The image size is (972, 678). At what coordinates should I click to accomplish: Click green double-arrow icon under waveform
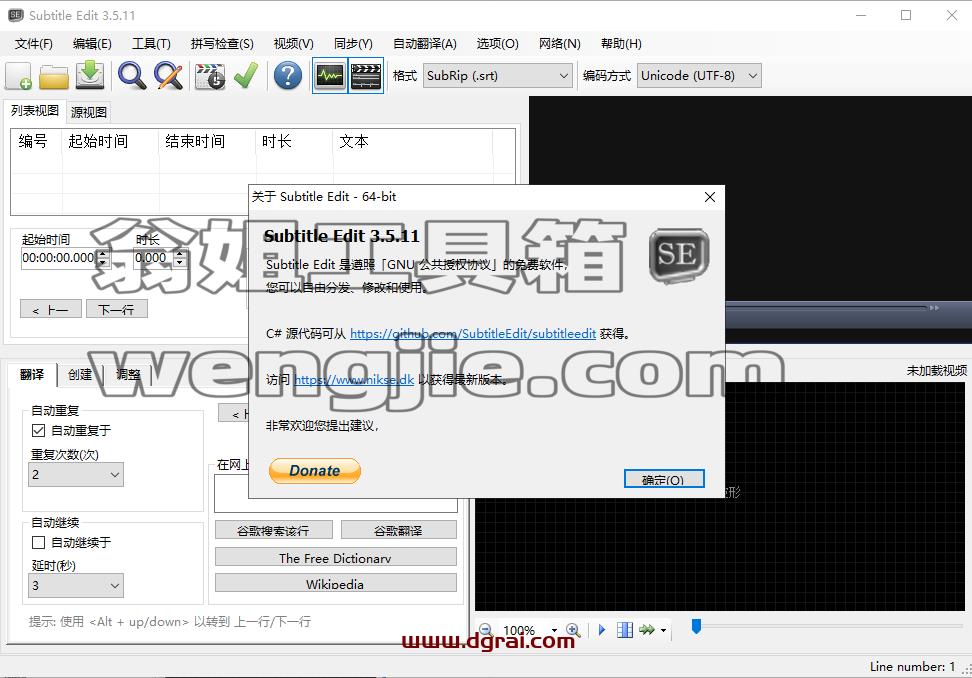coord(647,630)
